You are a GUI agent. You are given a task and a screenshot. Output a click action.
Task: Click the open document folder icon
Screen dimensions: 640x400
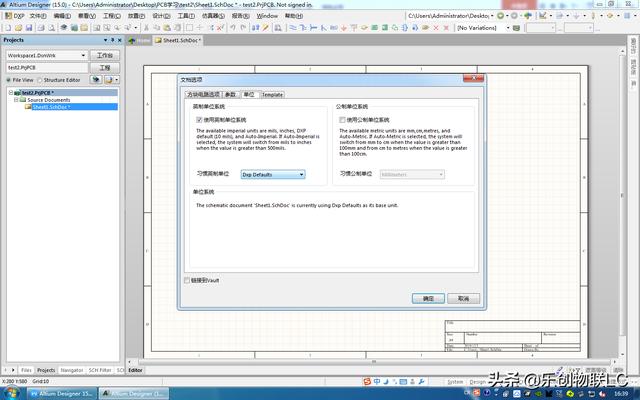(x=18, y=28)
